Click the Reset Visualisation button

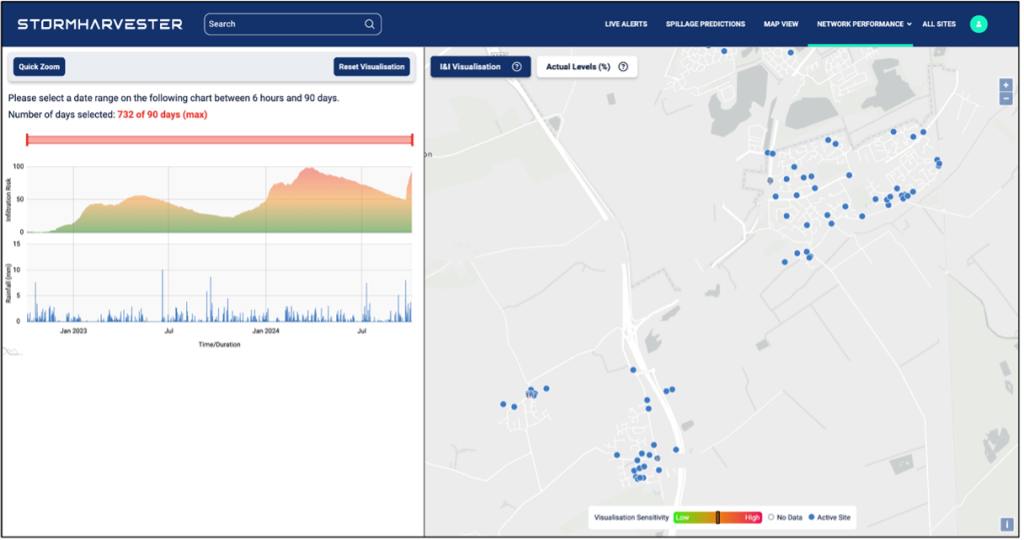pos(372,67)
